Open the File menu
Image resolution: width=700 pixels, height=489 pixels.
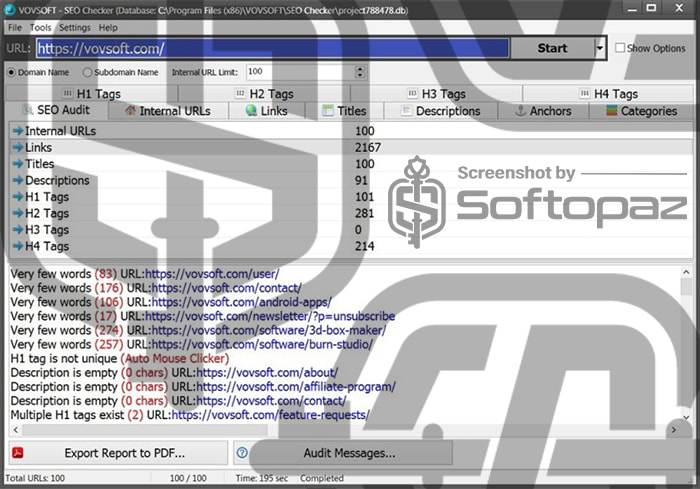(x=15, y=28)
